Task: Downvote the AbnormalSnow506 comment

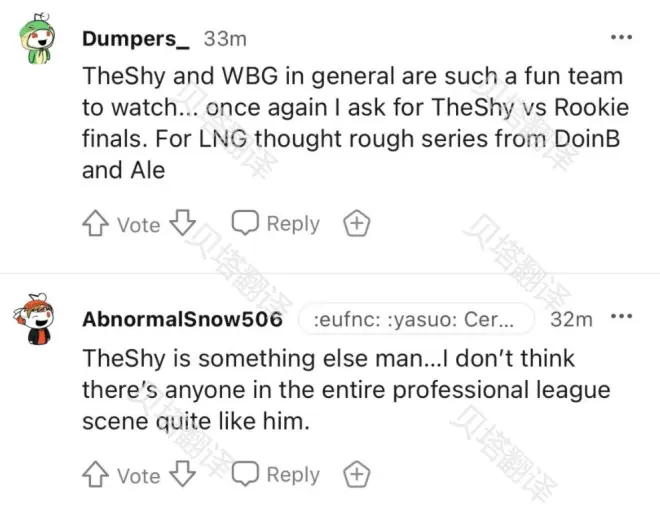Action: [x=183, y=474]
